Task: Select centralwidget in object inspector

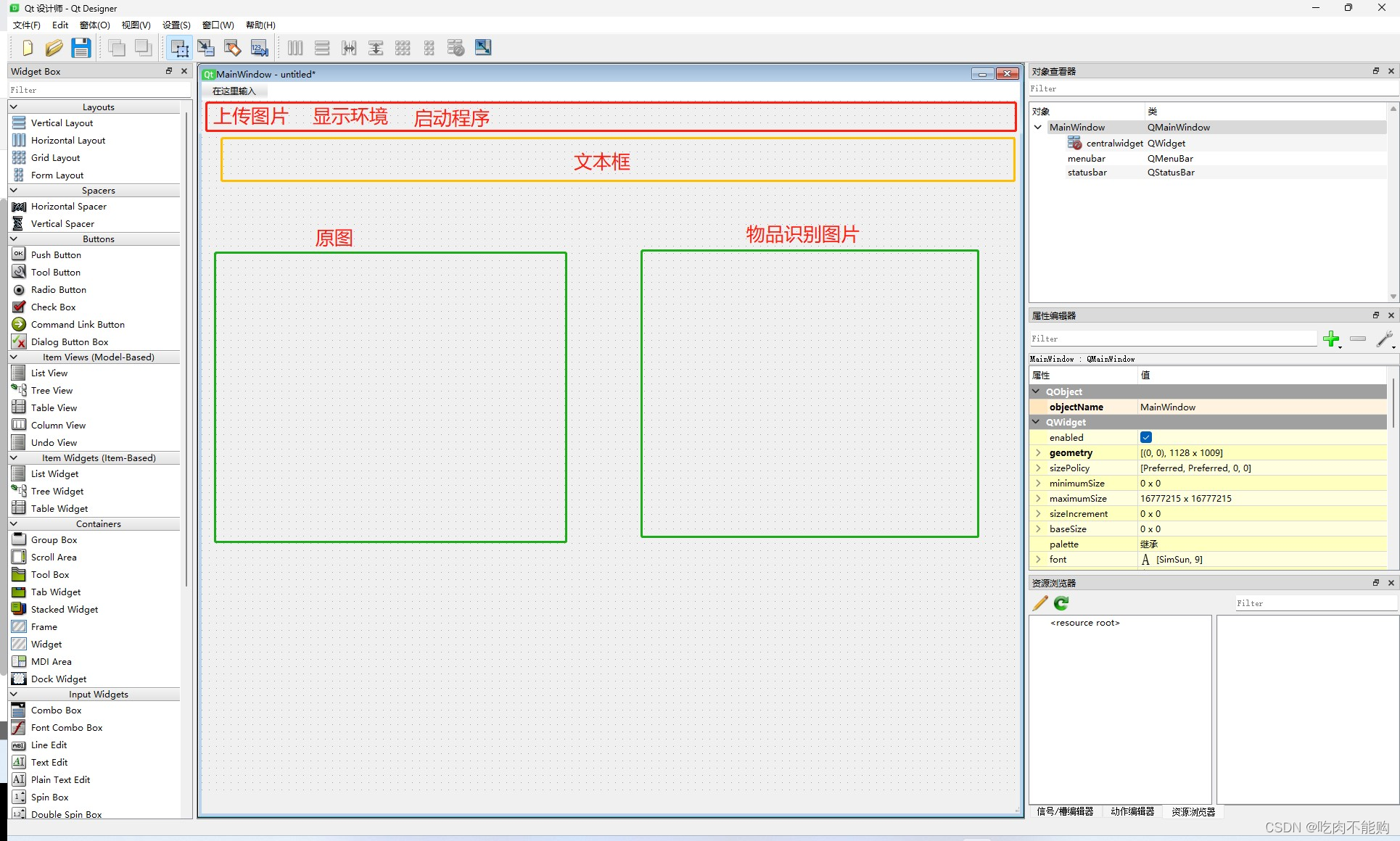Action: [x=1114, y=143]
